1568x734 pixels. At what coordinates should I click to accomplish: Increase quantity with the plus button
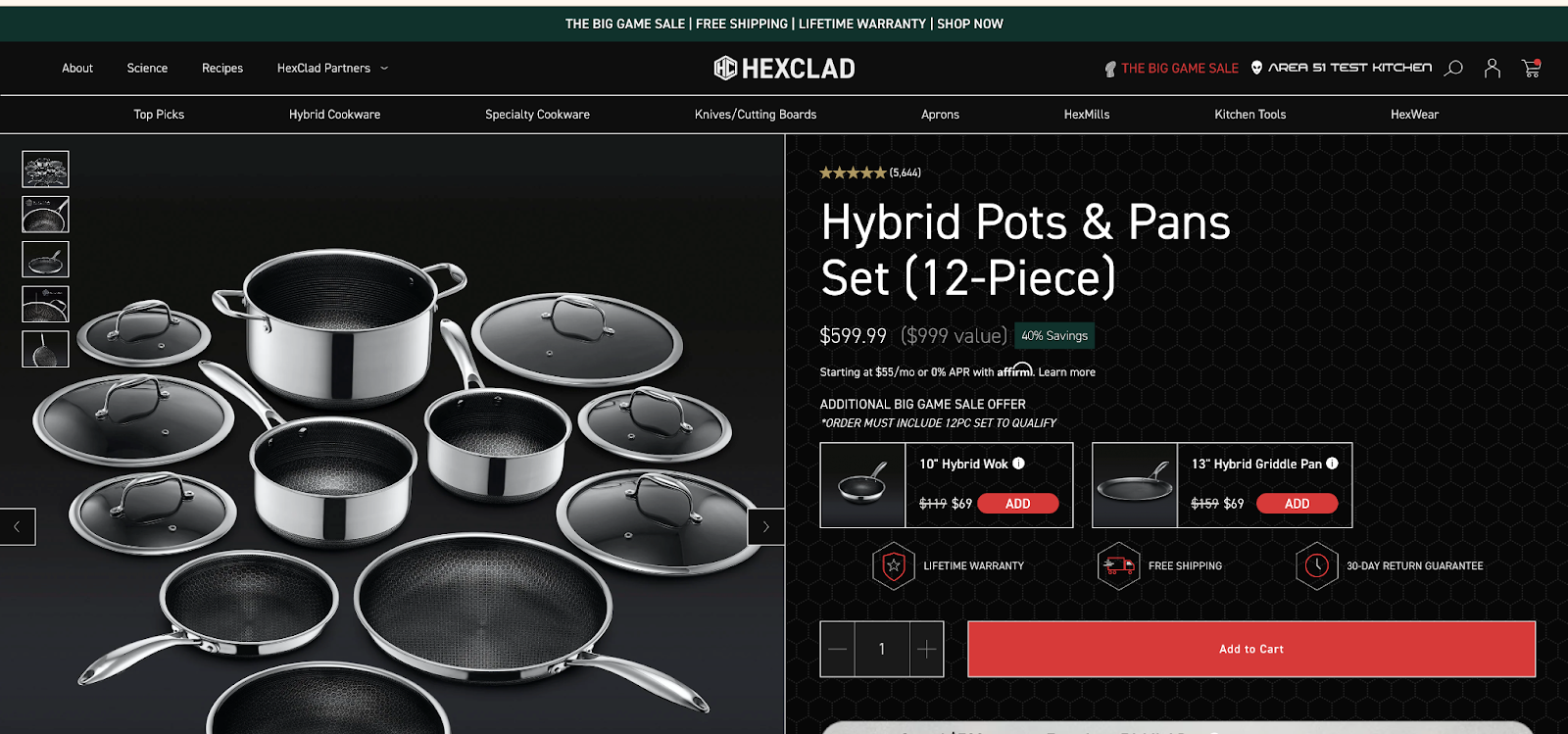(926, 649)
